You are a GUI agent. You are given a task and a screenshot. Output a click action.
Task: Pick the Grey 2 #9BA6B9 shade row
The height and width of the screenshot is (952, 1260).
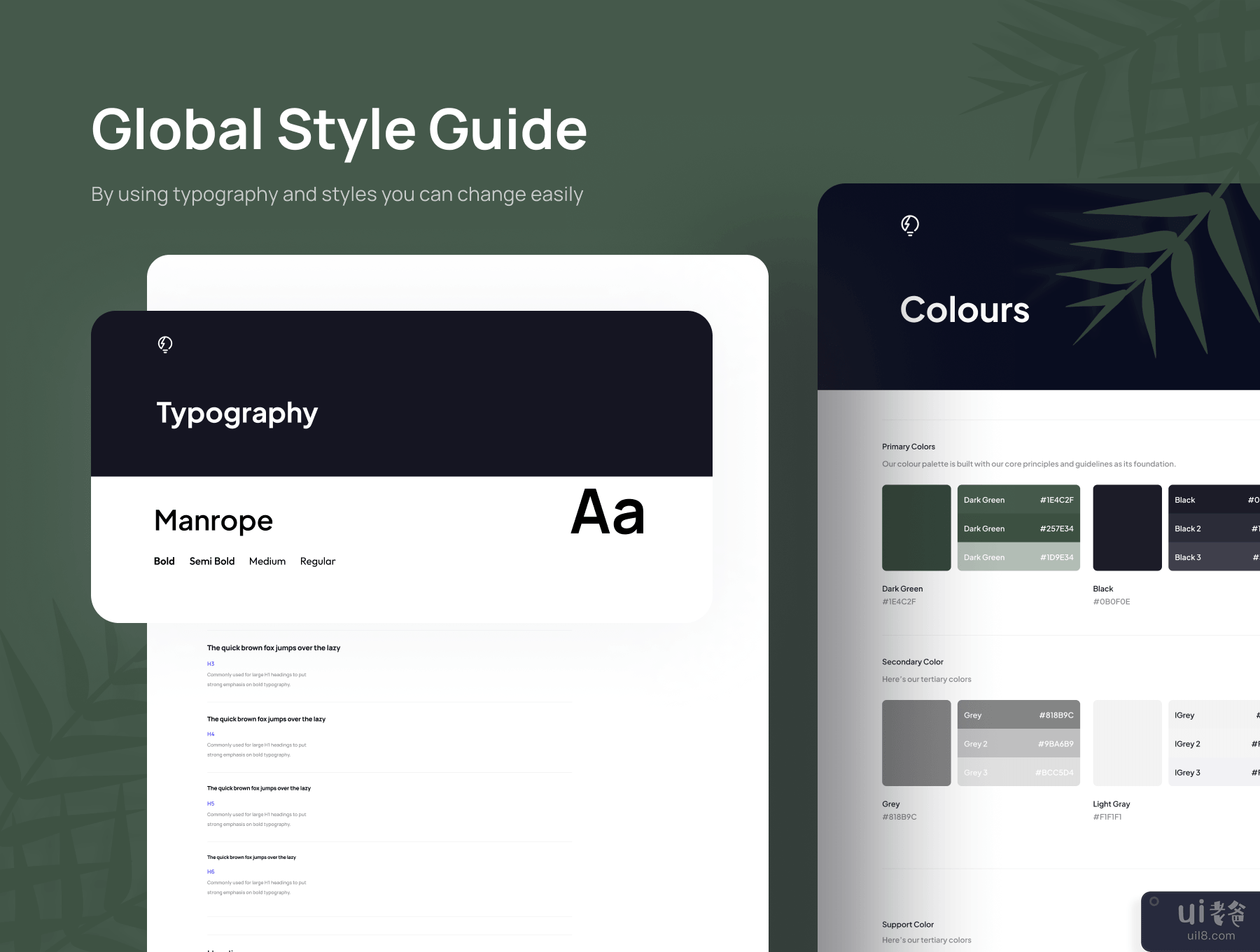(x=1018, y=743)
